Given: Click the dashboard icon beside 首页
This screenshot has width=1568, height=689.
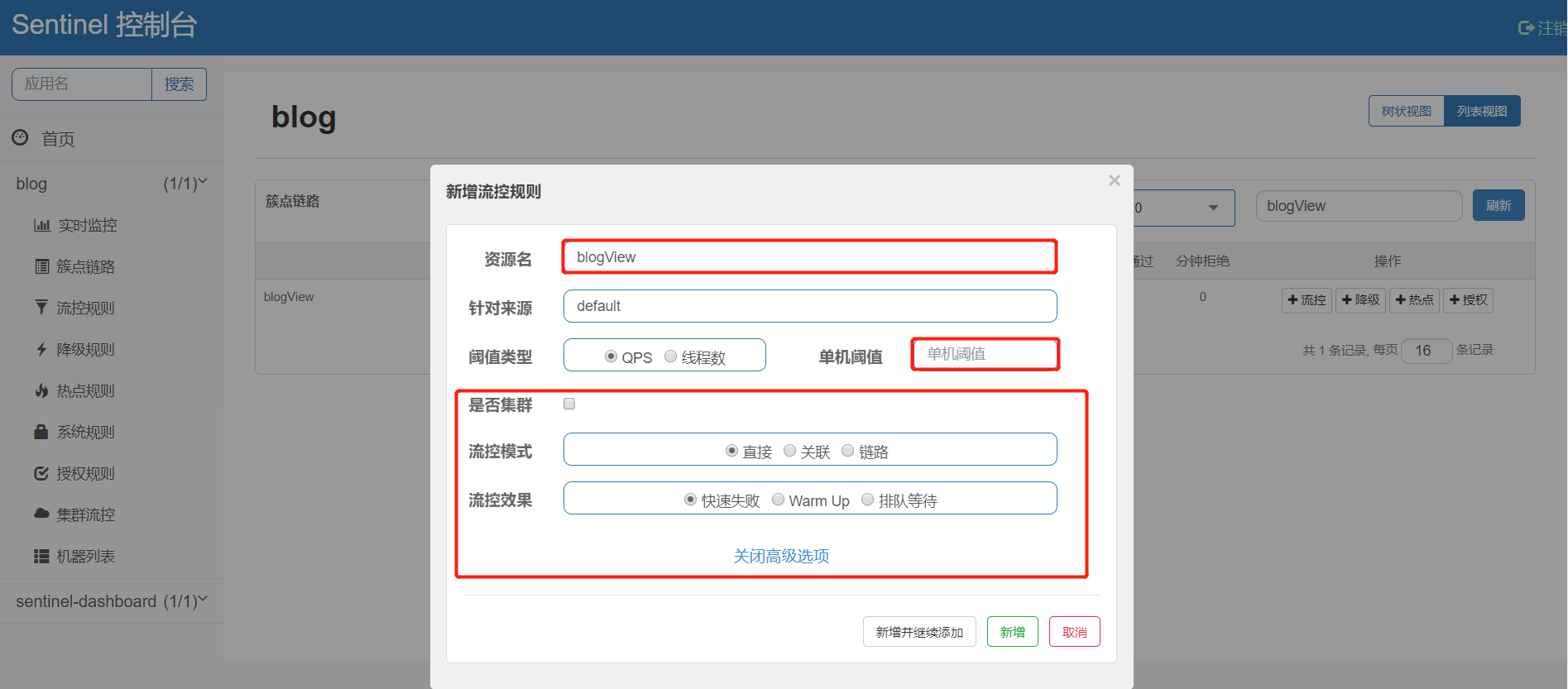Looking at the screenshot, I should click(x=20, y=137).
